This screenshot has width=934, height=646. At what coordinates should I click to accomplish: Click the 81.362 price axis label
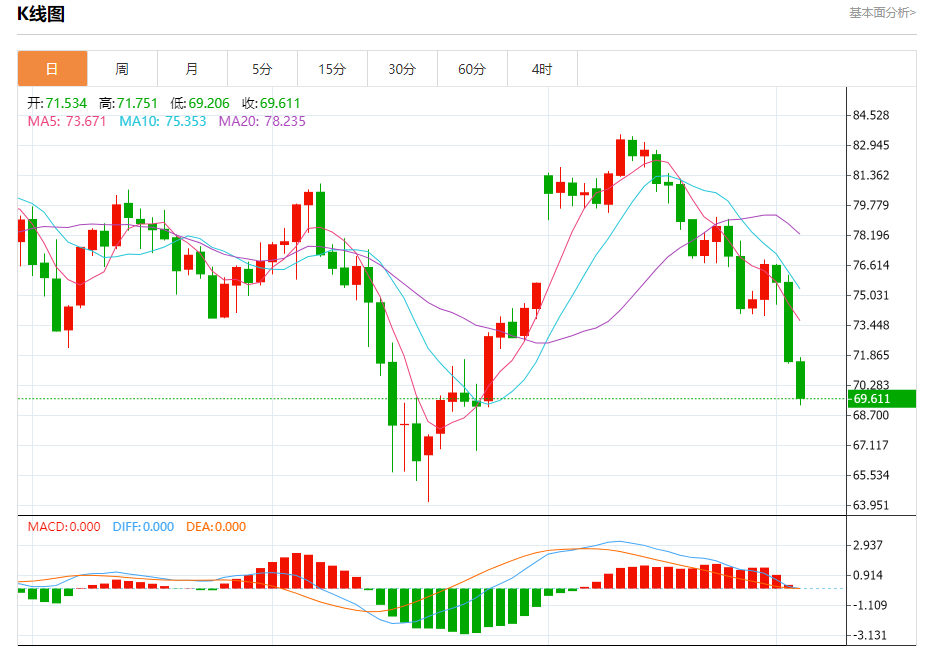pos(871,175)
